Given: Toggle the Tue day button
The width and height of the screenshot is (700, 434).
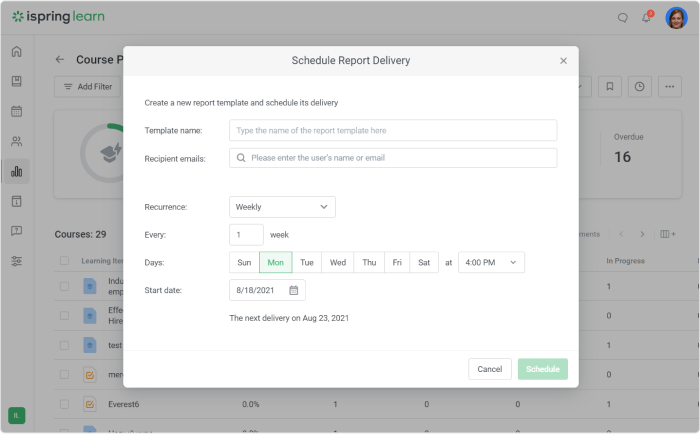Looking at the screenshot, I should click(307, 263).
